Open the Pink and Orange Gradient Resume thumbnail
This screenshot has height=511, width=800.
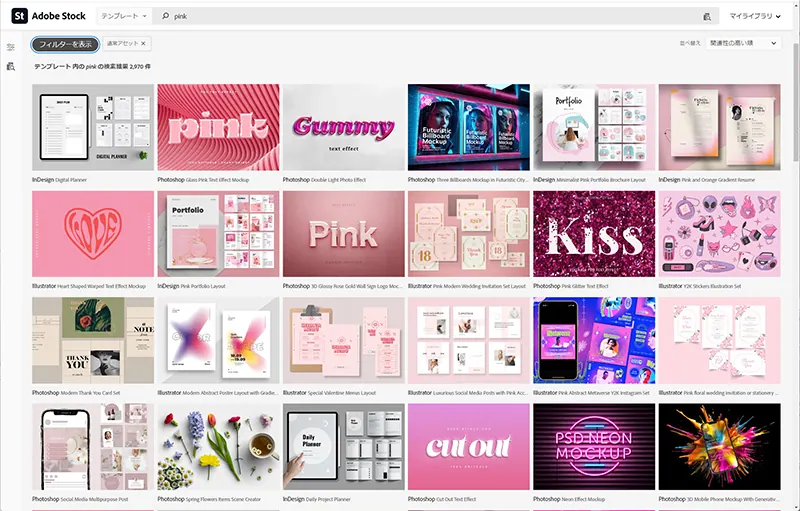719,127
